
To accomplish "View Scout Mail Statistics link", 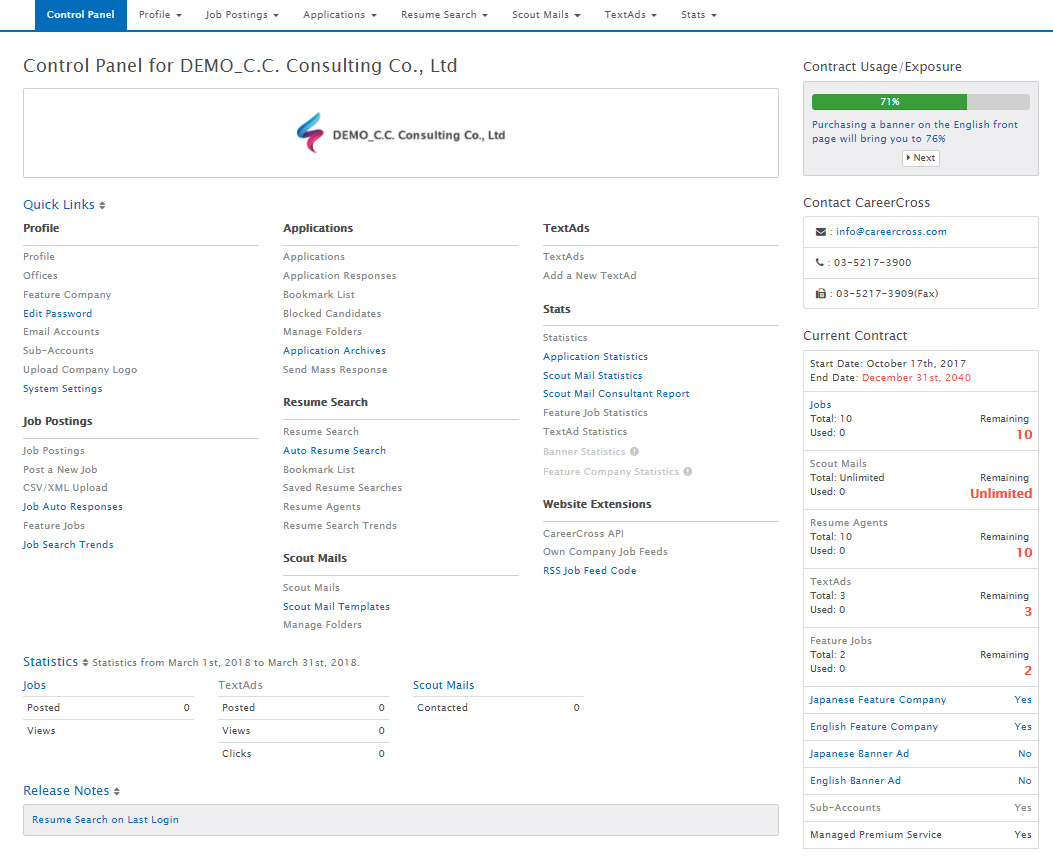I will tap(592, 375).
